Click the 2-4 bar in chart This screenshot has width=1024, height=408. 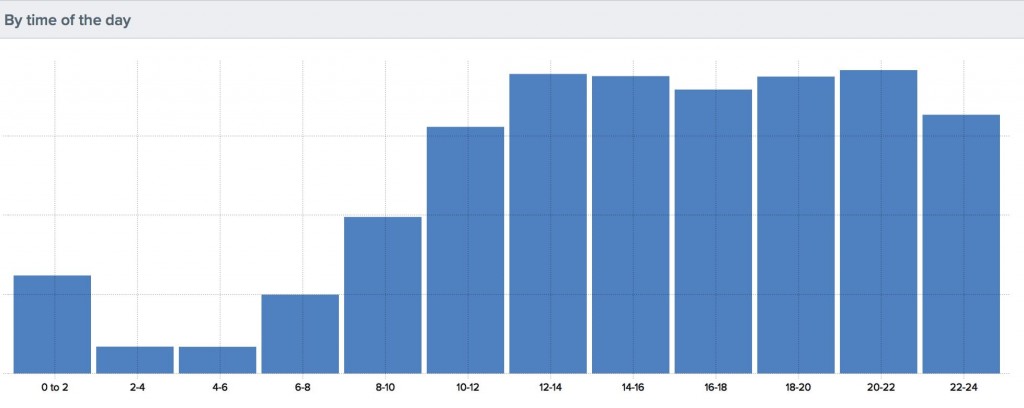(x=135, y=360)
